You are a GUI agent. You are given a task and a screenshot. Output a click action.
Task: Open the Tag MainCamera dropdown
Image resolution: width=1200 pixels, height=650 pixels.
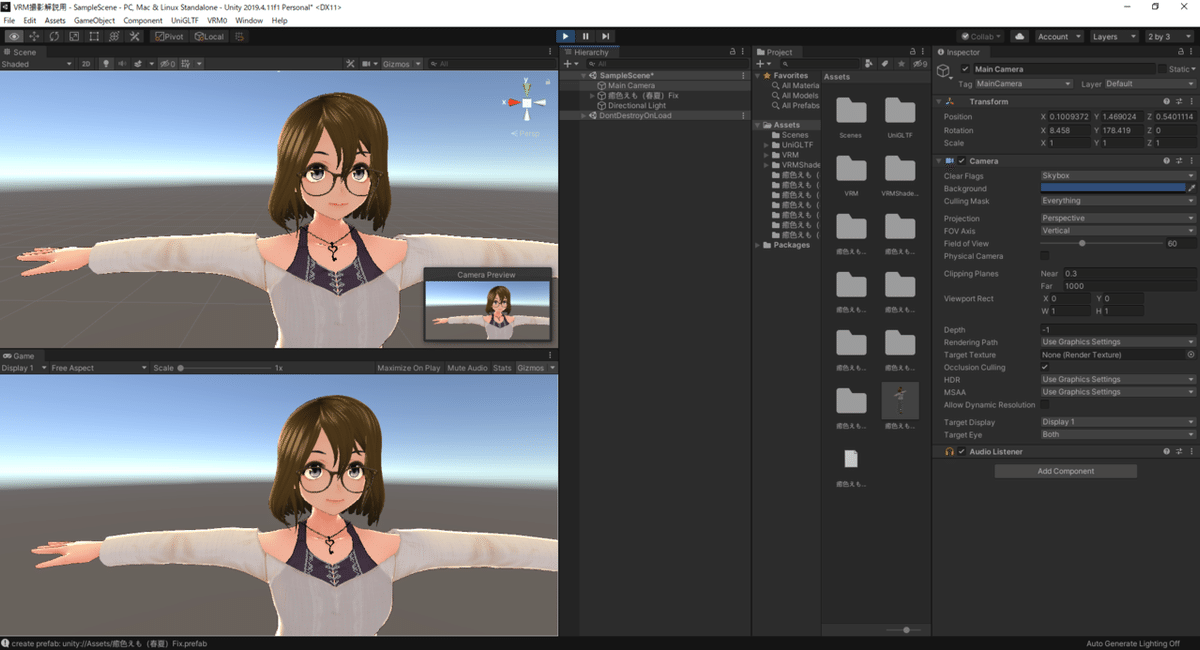click(1024, 84)
